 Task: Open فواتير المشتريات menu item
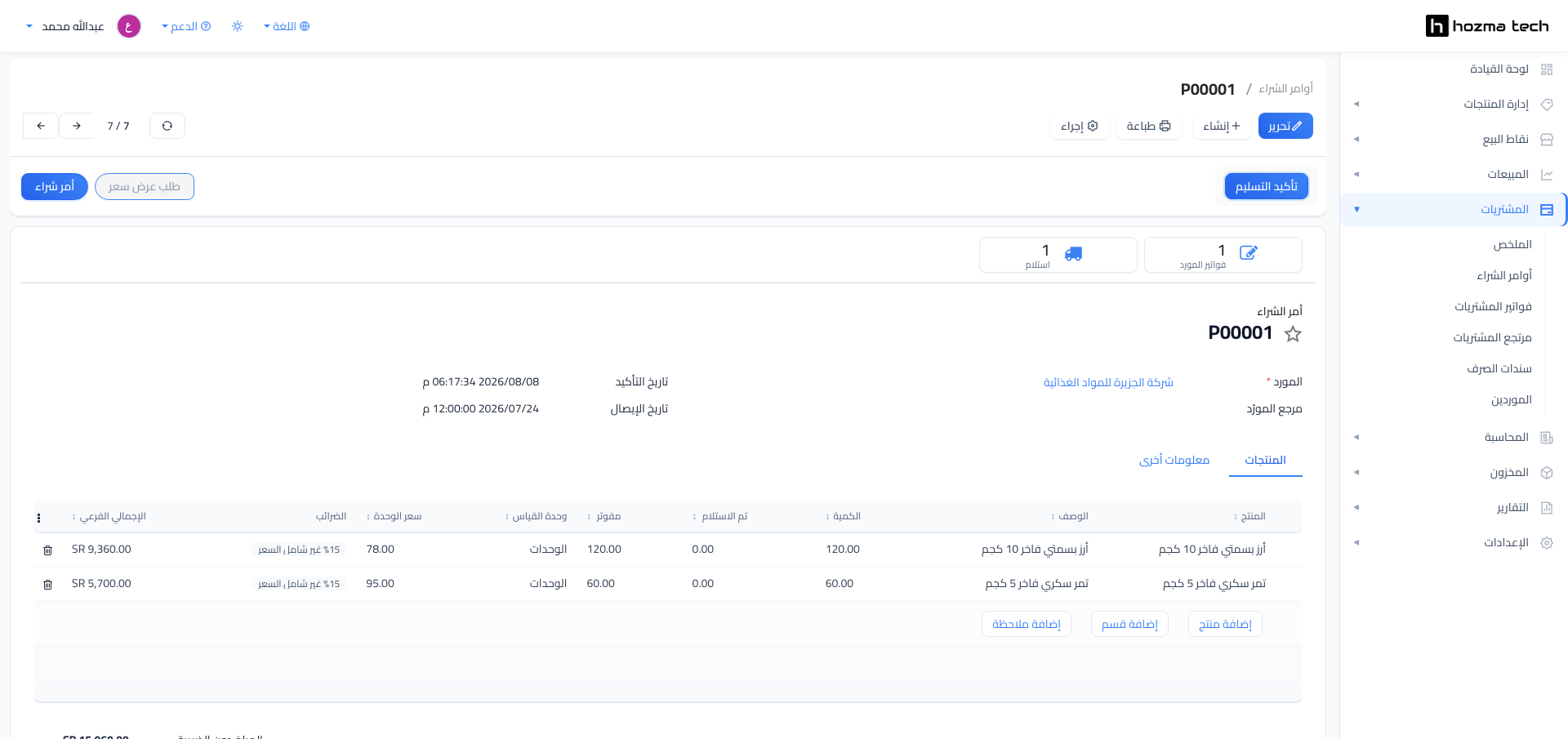[1493, 307]
